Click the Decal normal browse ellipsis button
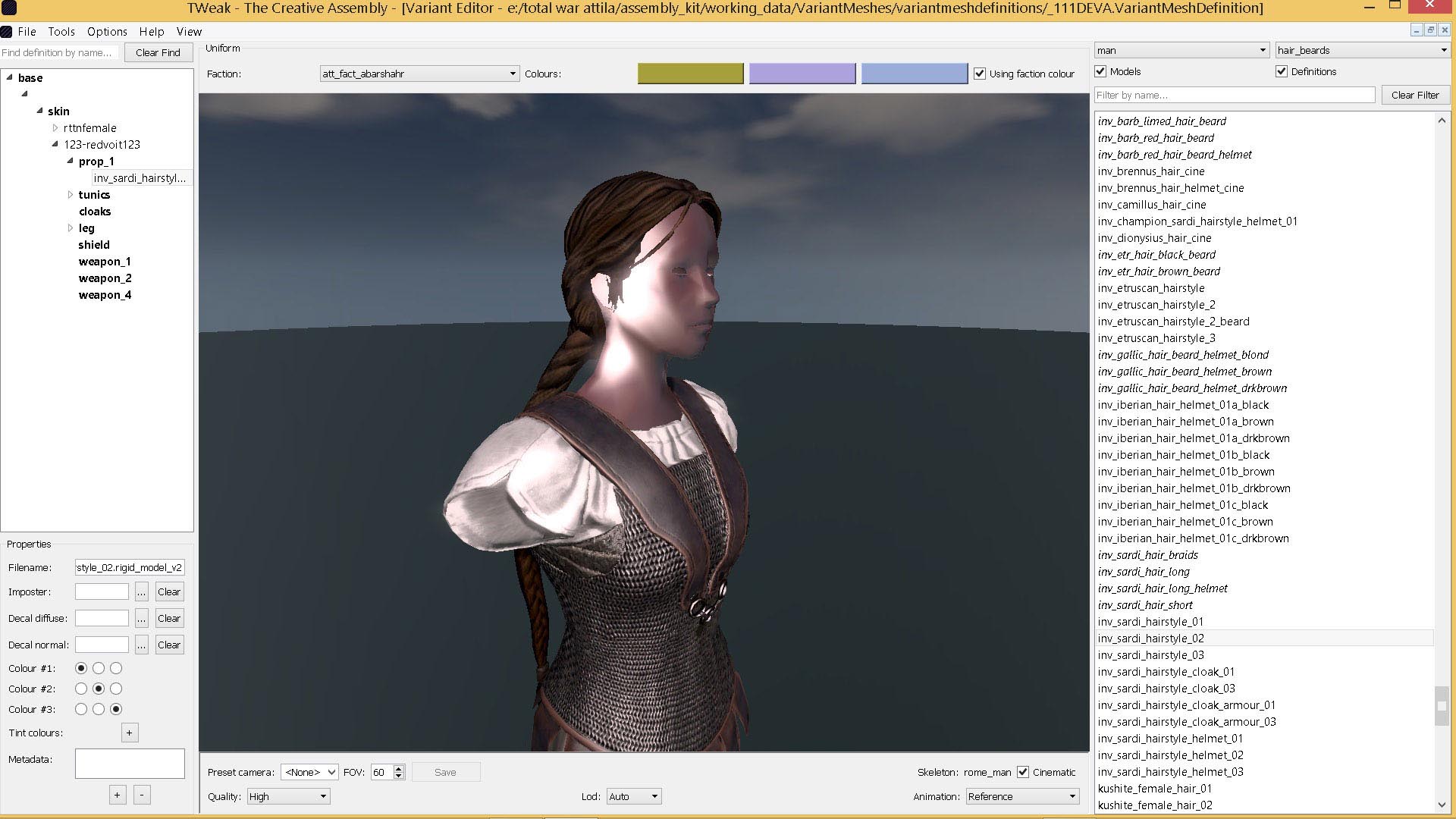The height and width of the screenshot is (819, 1456). point(141,645)
